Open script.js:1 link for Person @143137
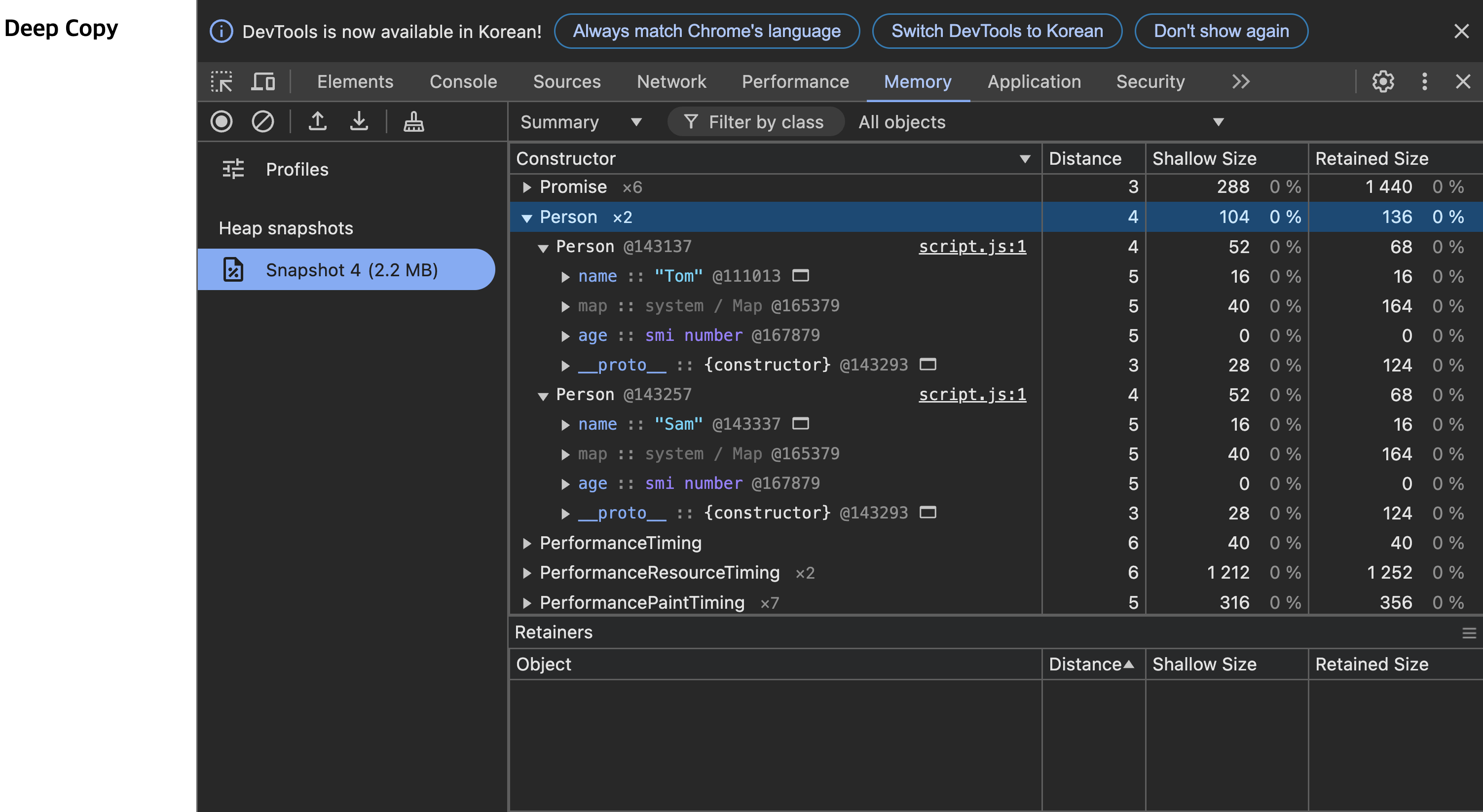The width and height of the screenshot is (1483, 812). pyautogui.click(x=972, y=246)
